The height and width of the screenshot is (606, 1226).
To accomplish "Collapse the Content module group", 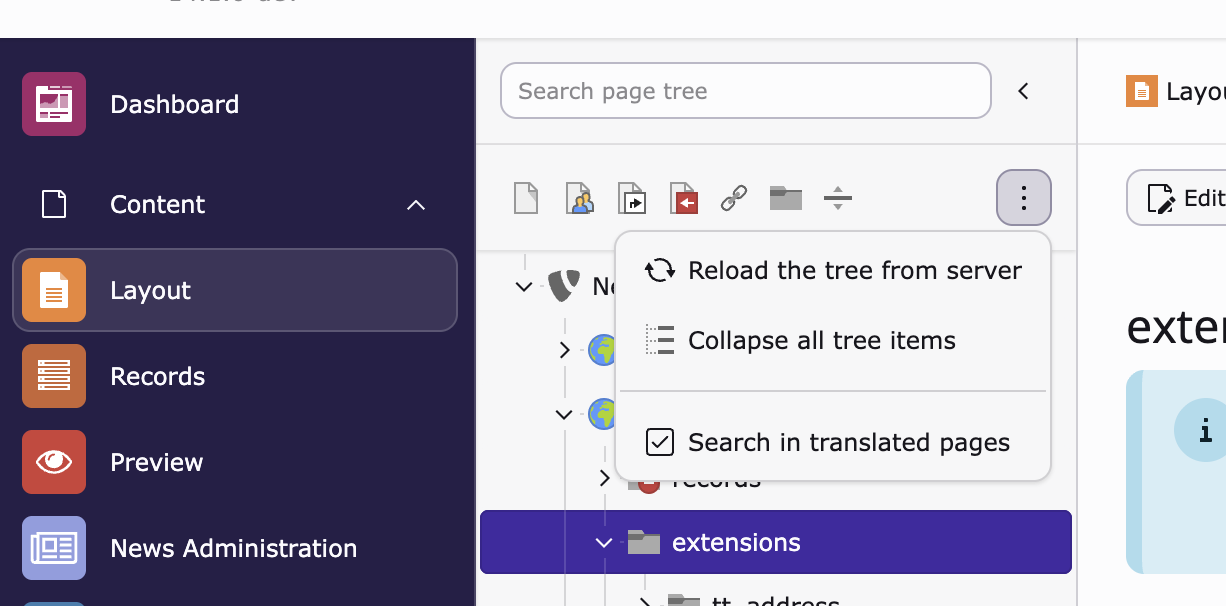I will click(416, 205).
